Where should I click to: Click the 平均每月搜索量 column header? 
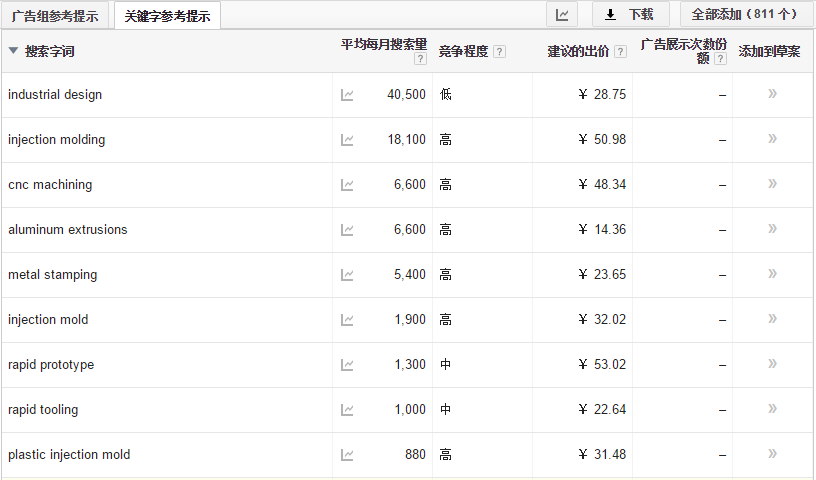(x=384, y=44)
